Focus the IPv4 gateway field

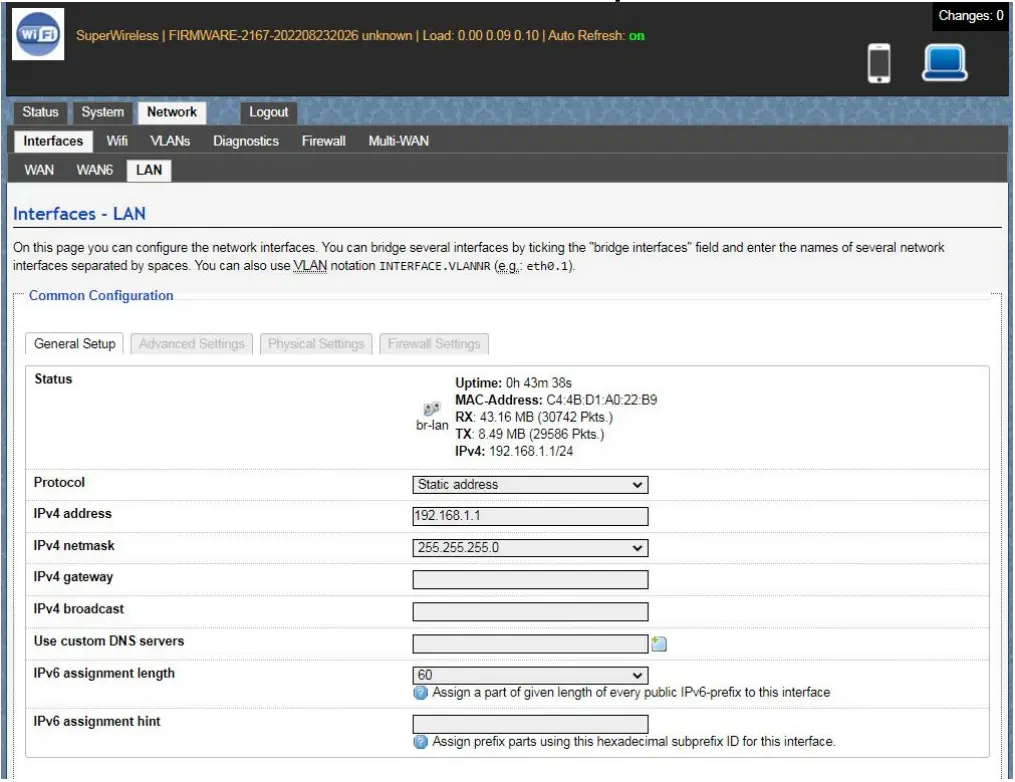pyautogui.click(x=530, y=580)
